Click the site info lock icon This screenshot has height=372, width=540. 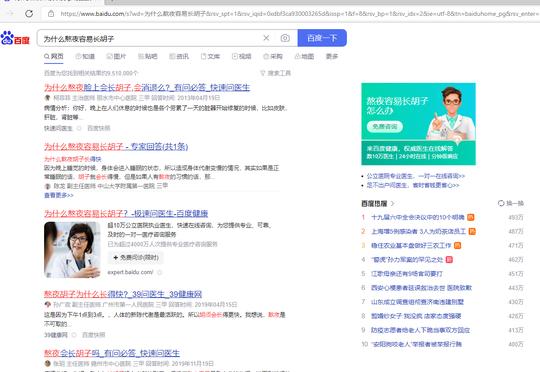coord(51,14)
